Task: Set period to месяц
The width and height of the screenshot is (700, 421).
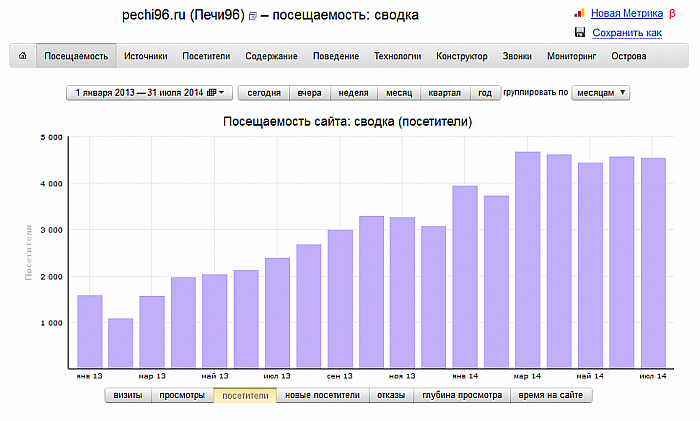Action: [x=399, y=92]
